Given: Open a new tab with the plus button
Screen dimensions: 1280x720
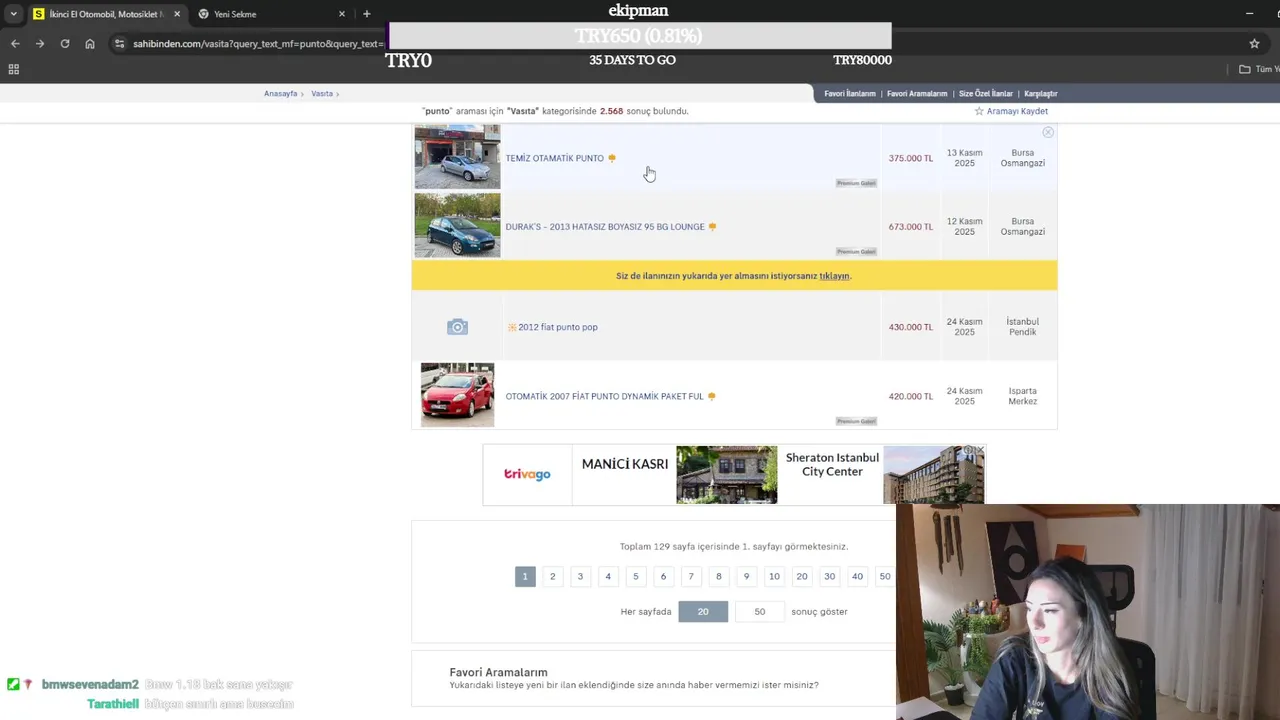Looking at the screenshot, I should pos(367,14).
